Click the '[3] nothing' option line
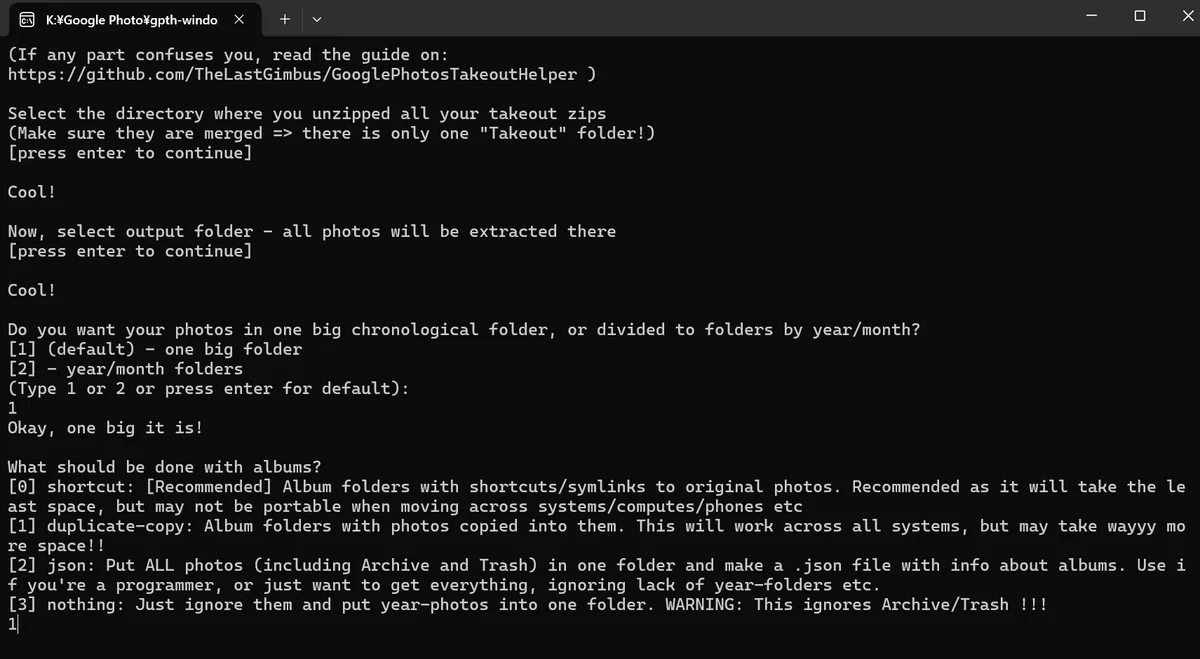 (x=527, y=604)
